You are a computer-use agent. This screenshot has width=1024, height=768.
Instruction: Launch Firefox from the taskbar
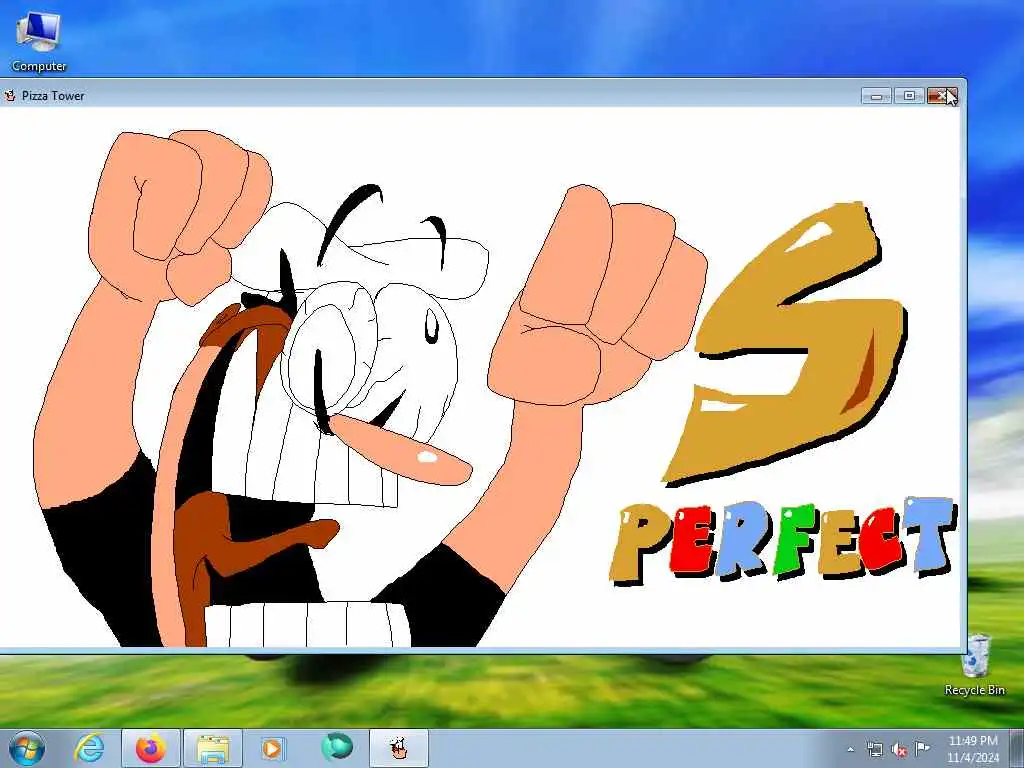[151, 748]
